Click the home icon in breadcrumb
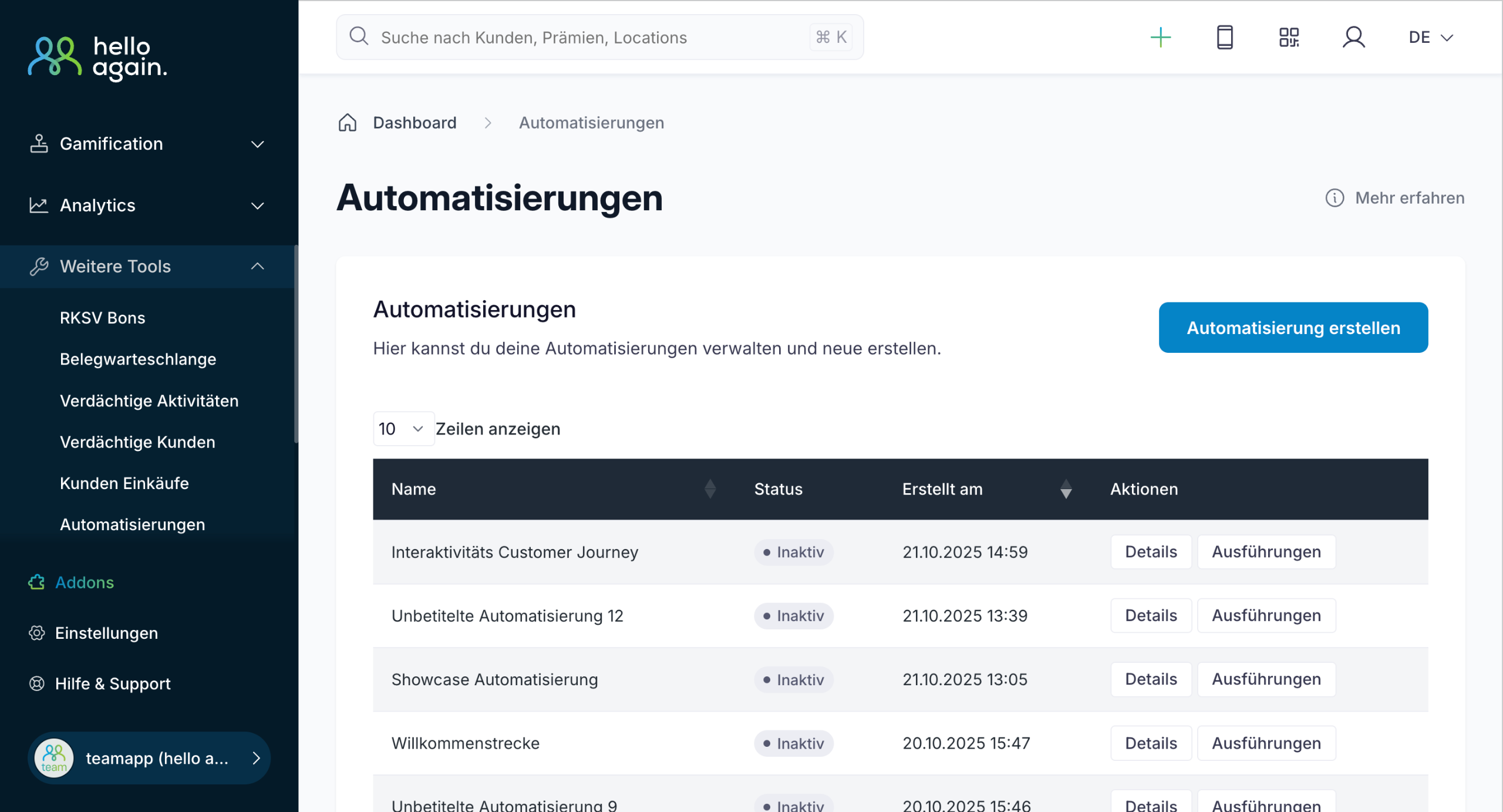The image size is (1503, 812). coord(348,123)
